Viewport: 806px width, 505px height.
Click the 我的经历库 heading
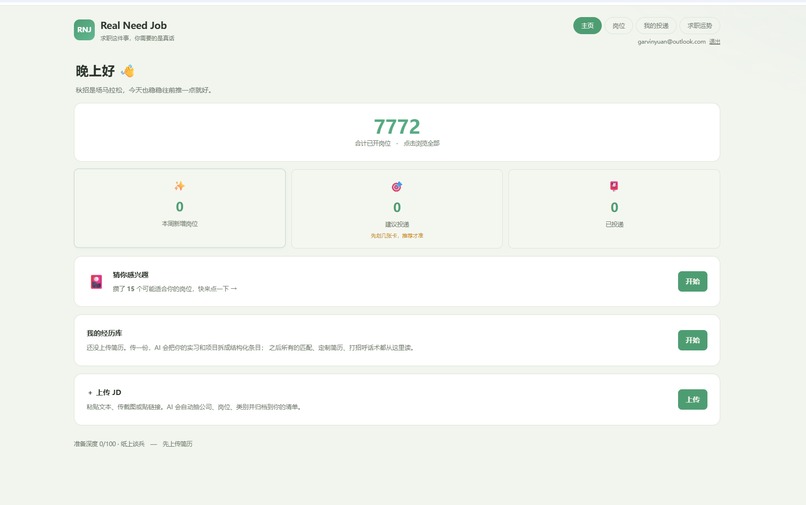[x=104, y=333]
